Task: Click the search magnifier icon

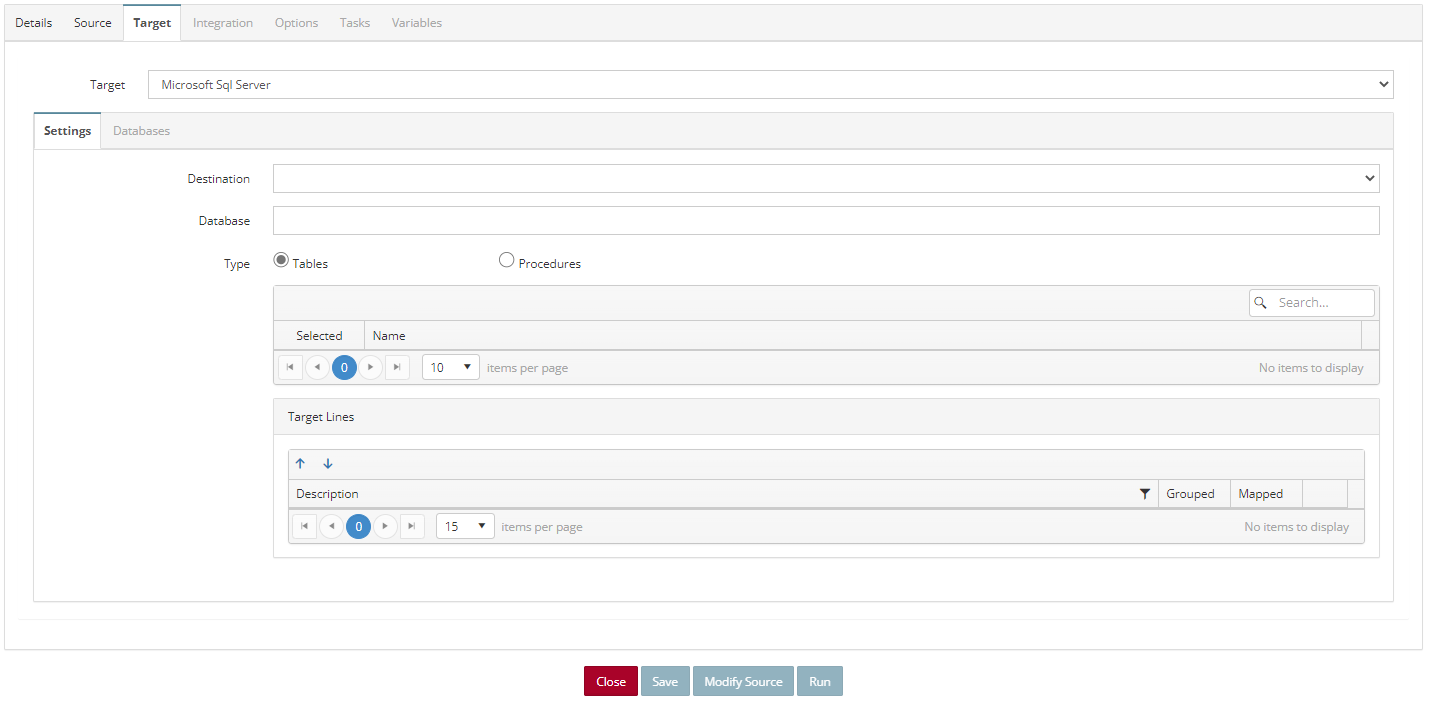Action: pos(1261,303)
